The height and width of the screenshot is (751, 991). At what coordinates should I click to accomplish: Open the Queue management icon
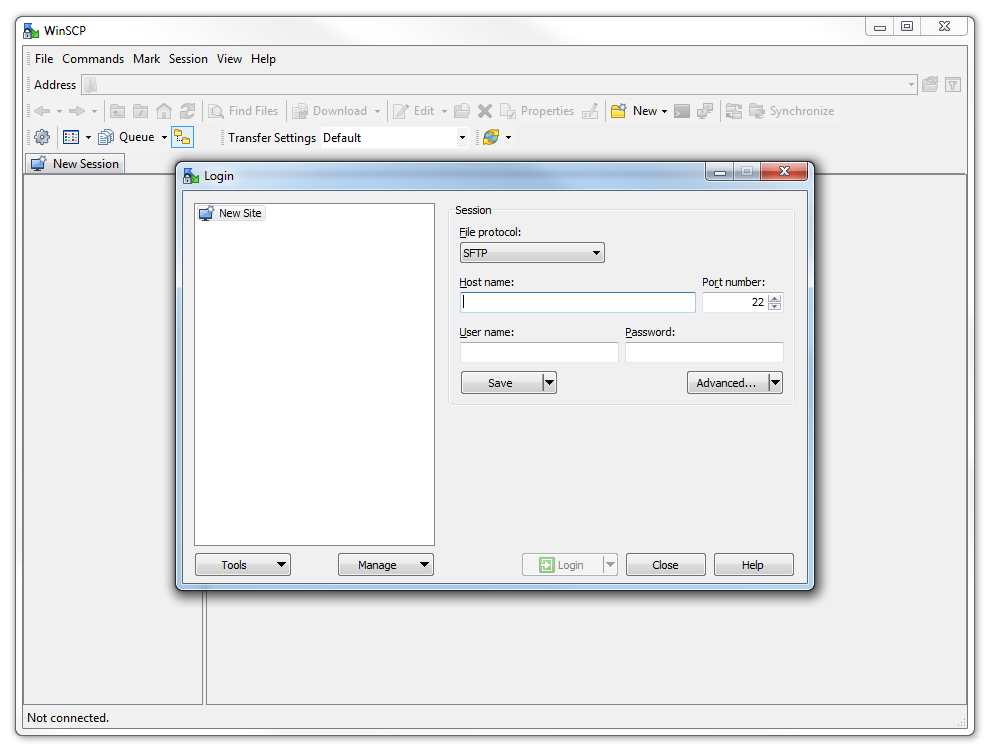(x=106, y=137)
